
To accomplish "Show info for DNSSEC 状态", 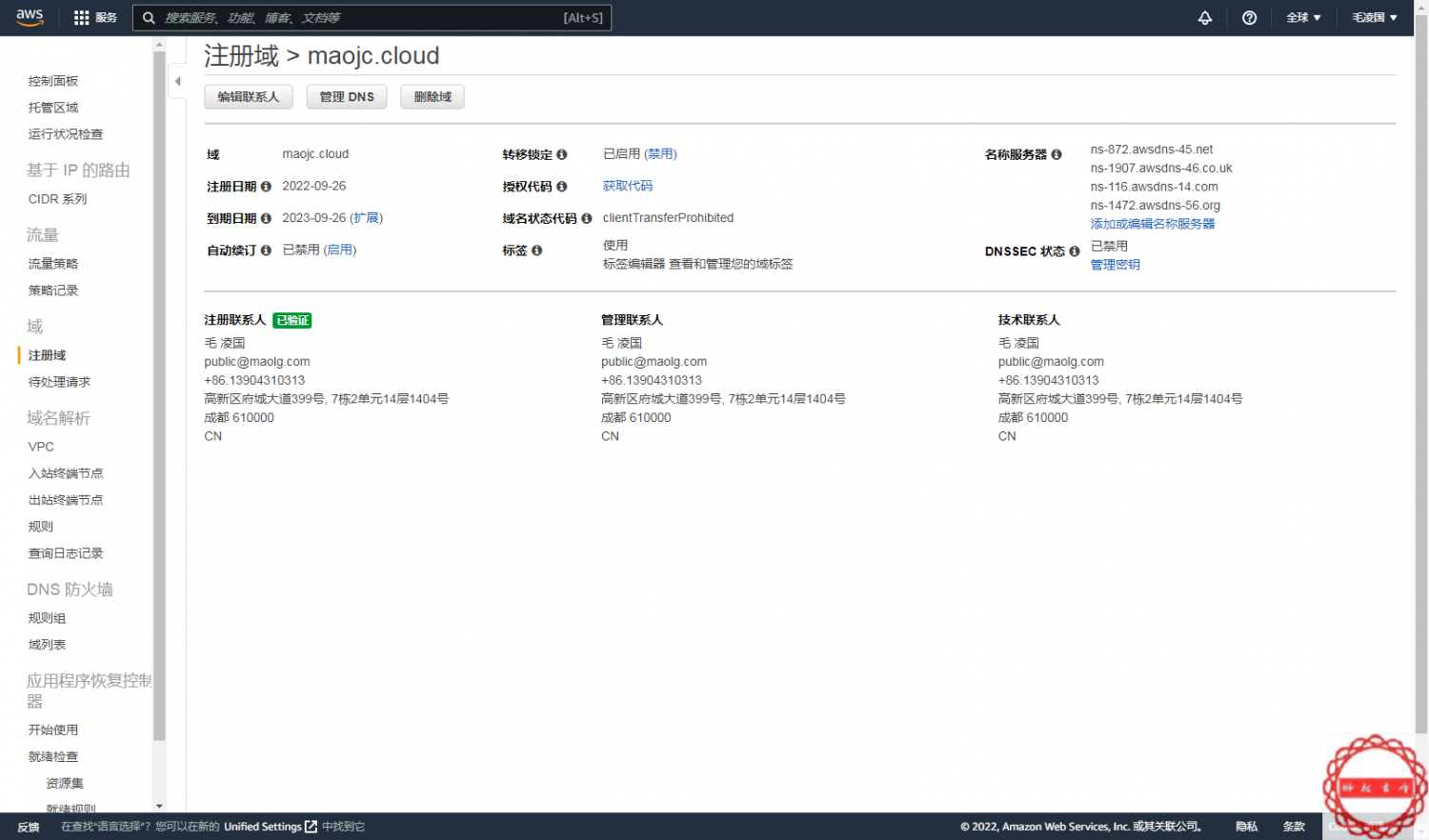I will (x=1075, y=251).
